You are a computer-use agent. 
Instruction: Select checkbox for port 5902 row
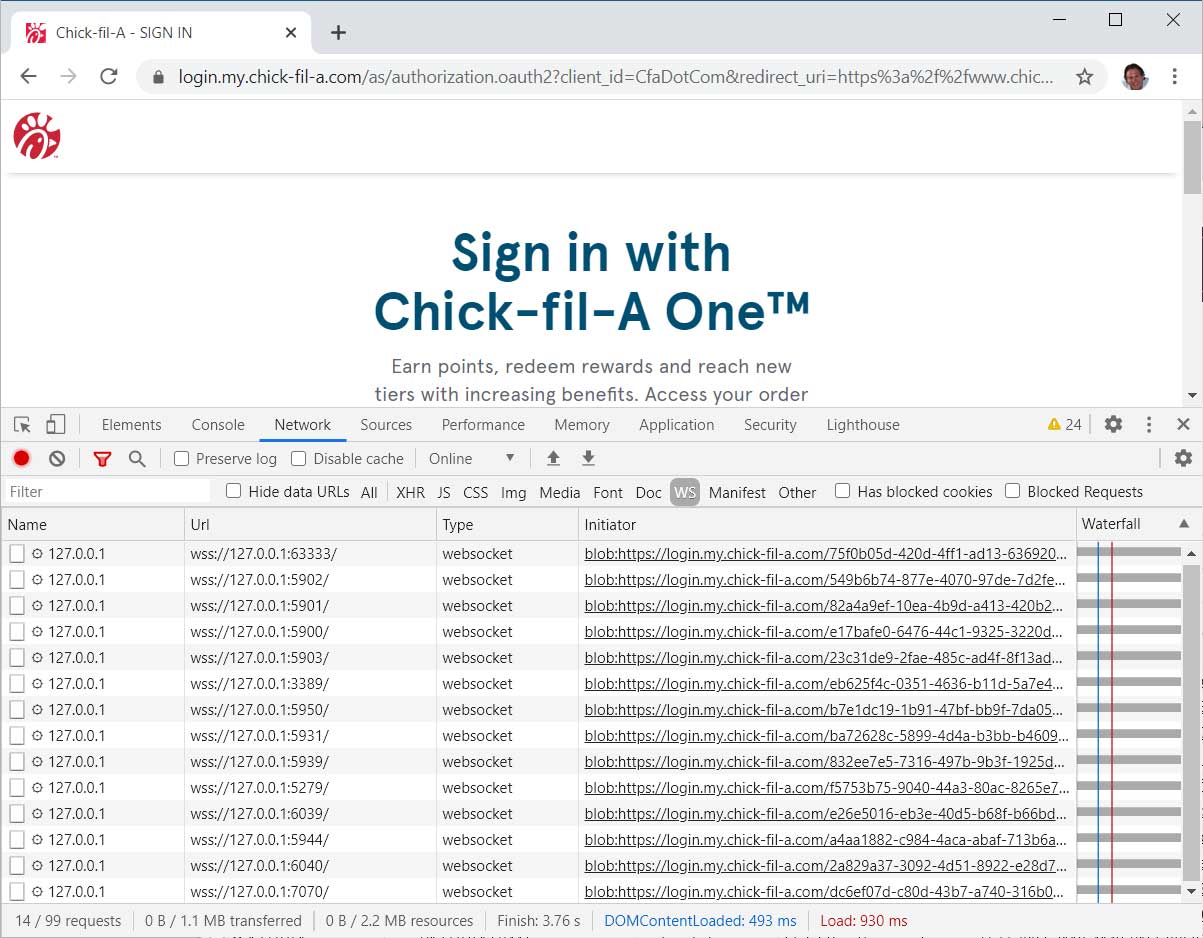click(17, 579)
